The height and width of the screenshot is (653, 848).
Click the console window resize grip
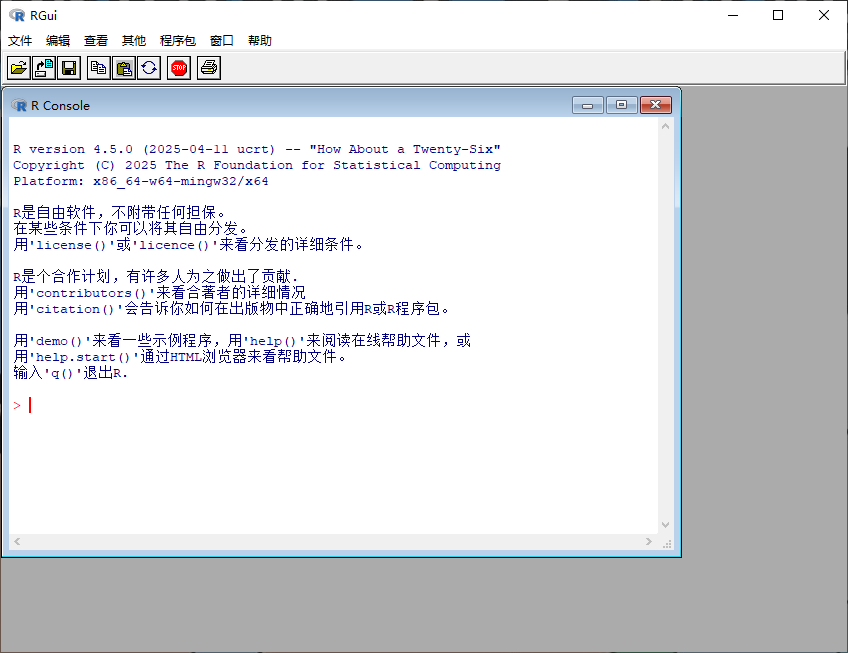pos(667,543)
